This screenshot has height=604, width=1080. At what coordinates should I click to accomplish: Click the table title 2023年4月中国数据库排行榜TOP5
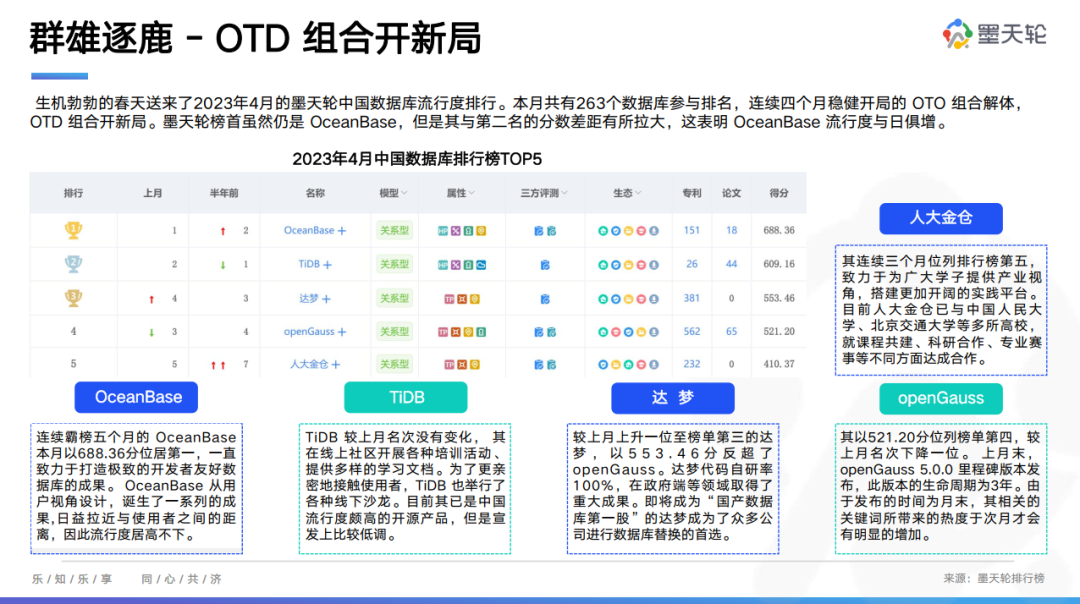(417, 159)
